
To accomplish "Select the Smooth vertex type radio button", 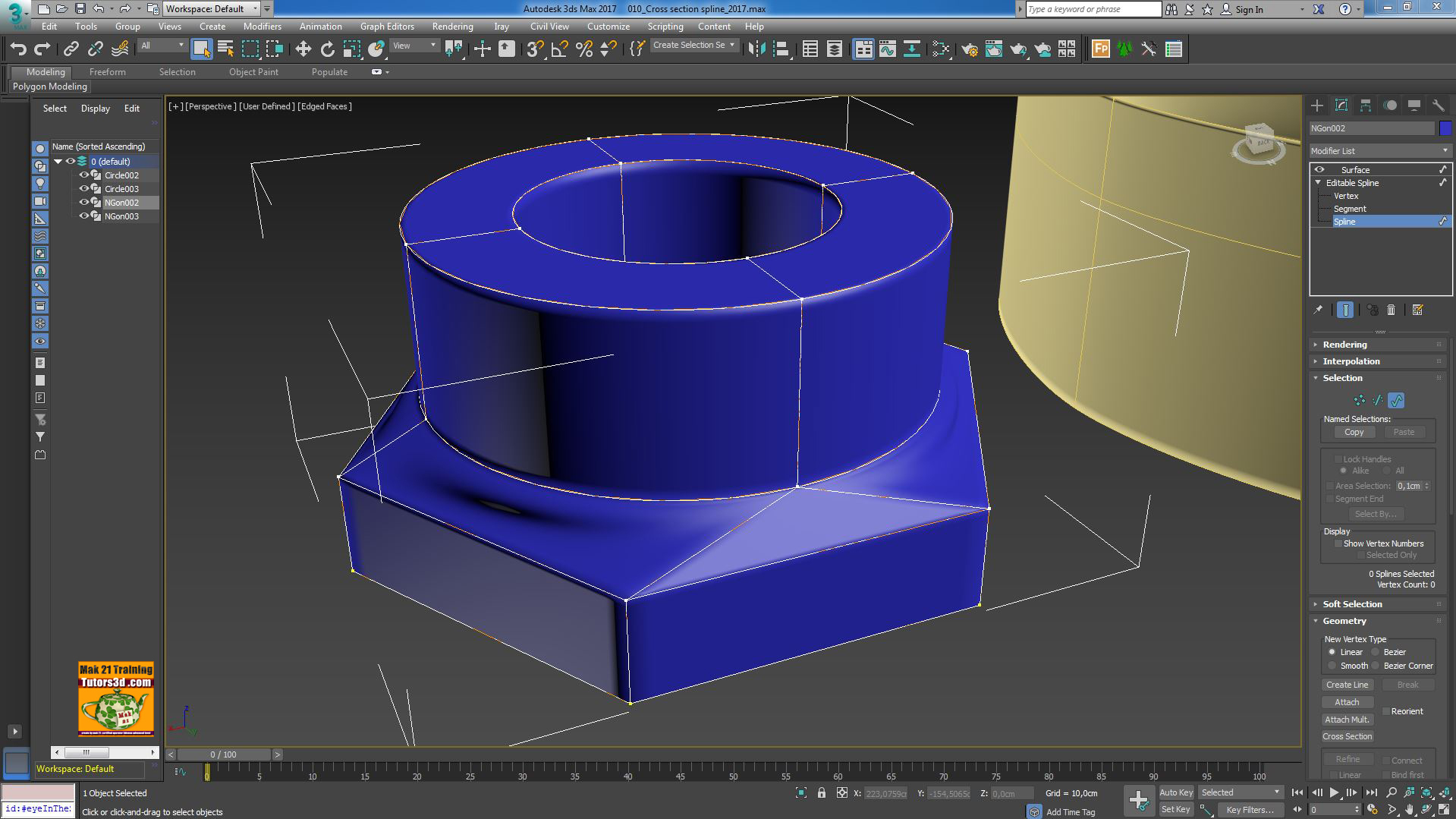I will click(1332, 666).
